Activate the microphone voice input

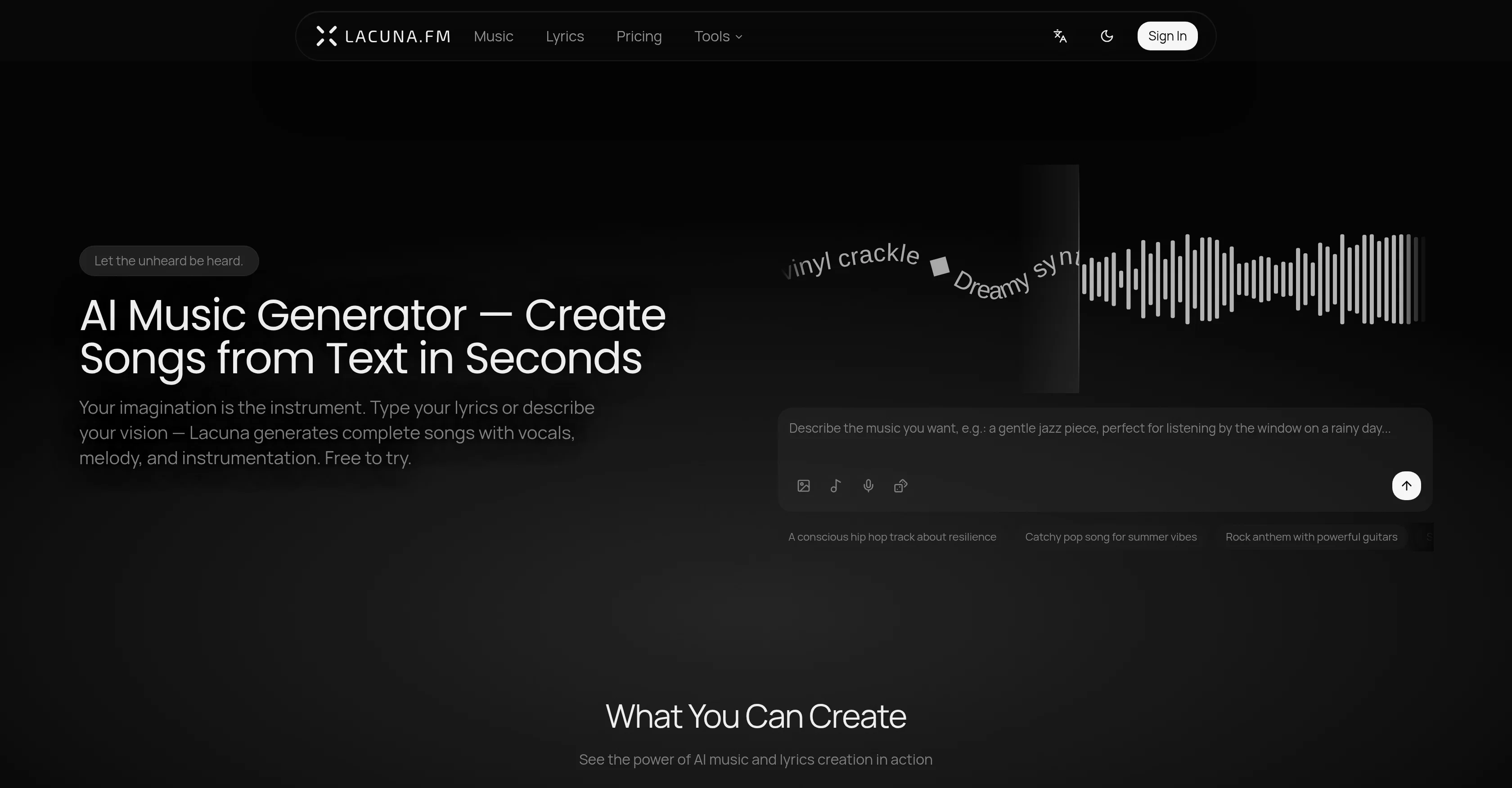tap(868, 486)
